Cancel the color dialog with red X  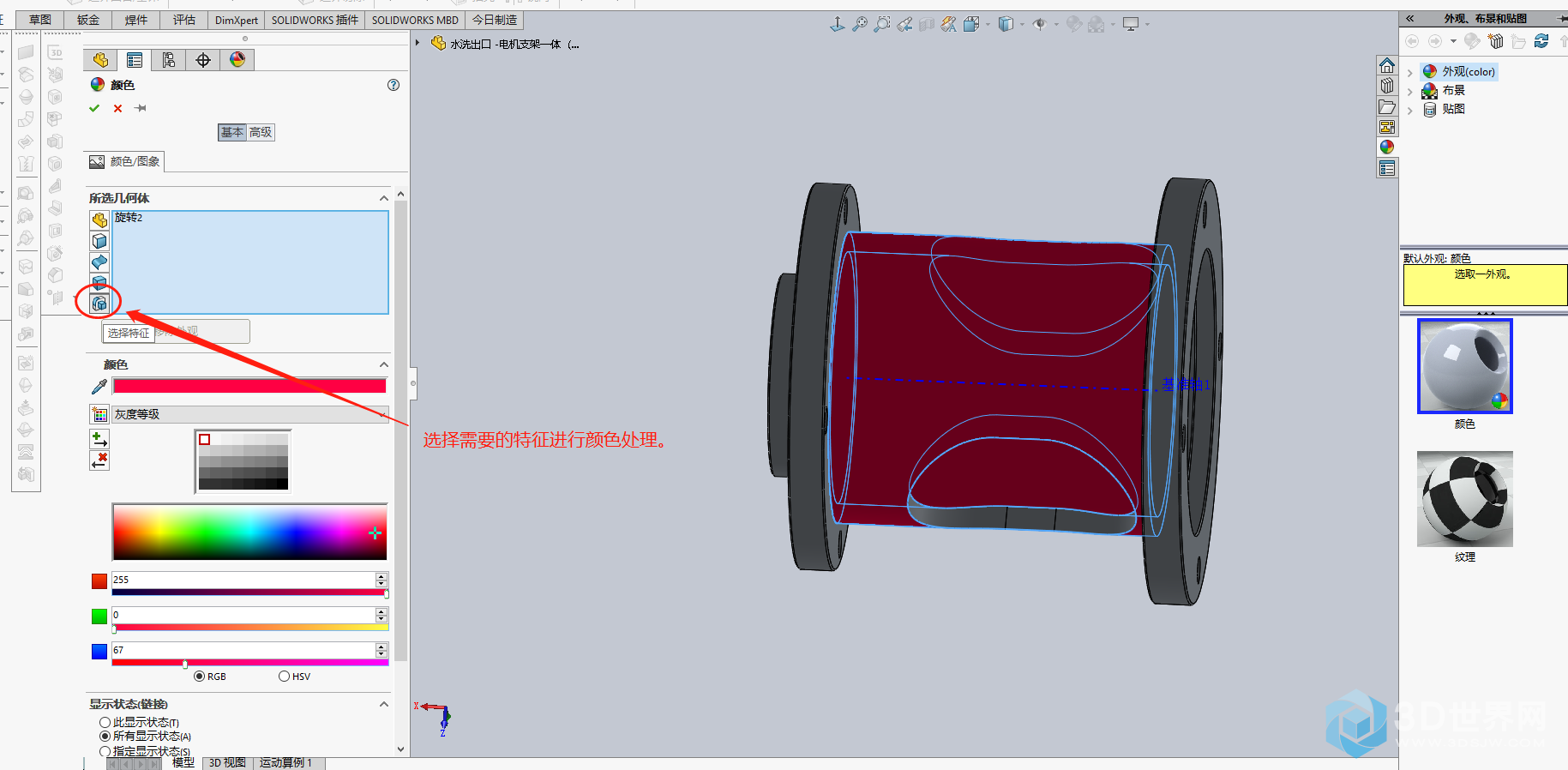click(117, 108)
